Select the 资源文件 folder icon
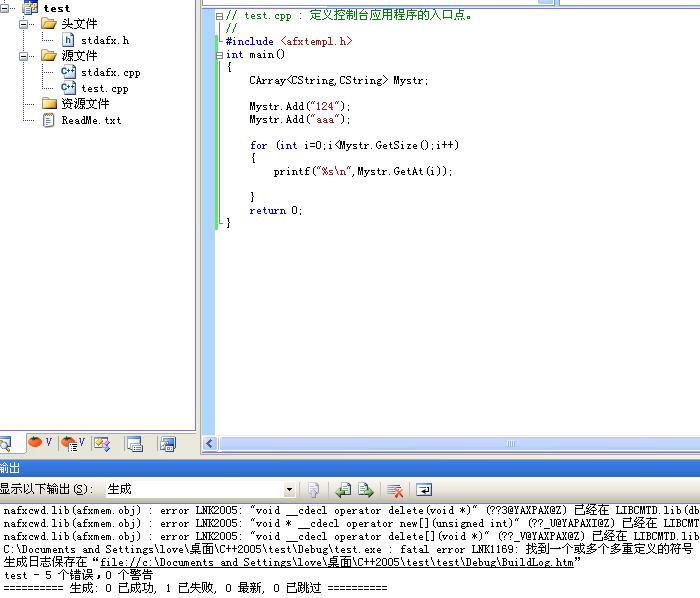Screen dimensions: 700x598 (49, 104)
